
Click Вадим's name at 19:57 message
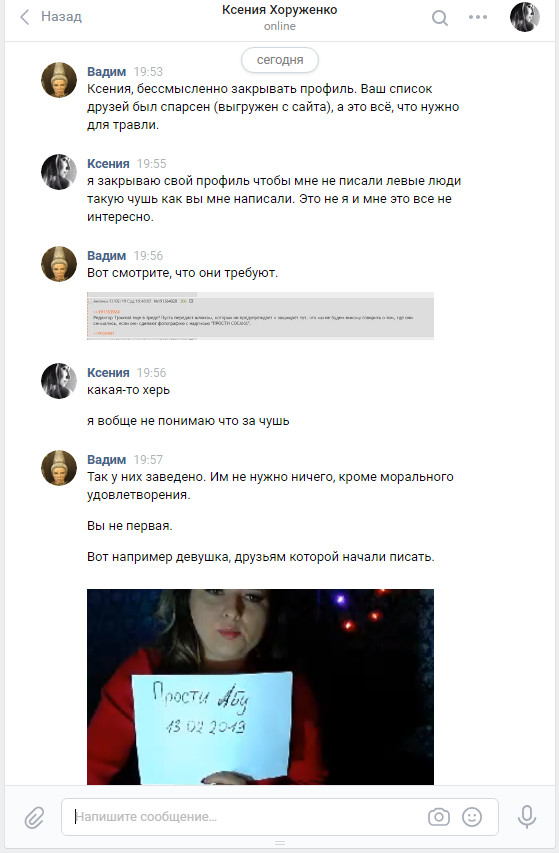coord(107,460)
